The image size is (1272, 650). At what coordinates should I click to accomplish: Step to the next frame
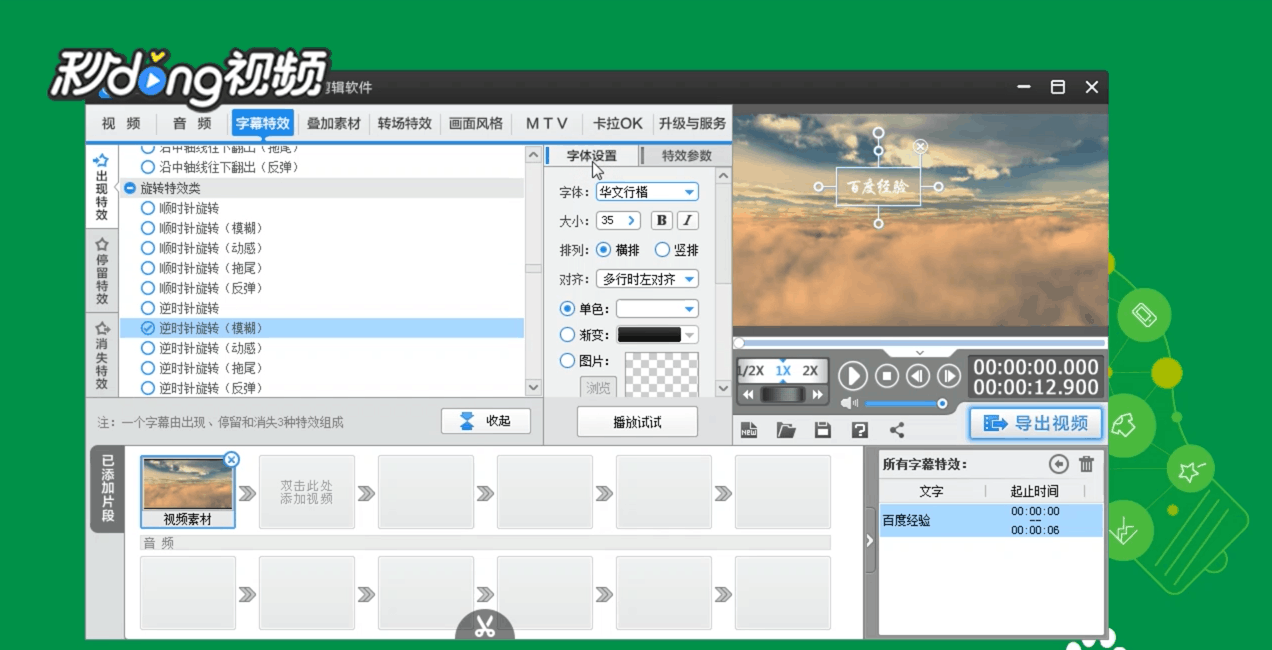[x=949, y=376]
